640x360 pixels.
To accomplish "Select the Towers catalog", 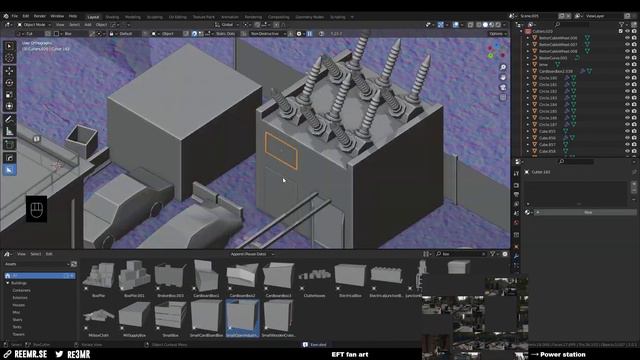I will click(x=18, y=334).
